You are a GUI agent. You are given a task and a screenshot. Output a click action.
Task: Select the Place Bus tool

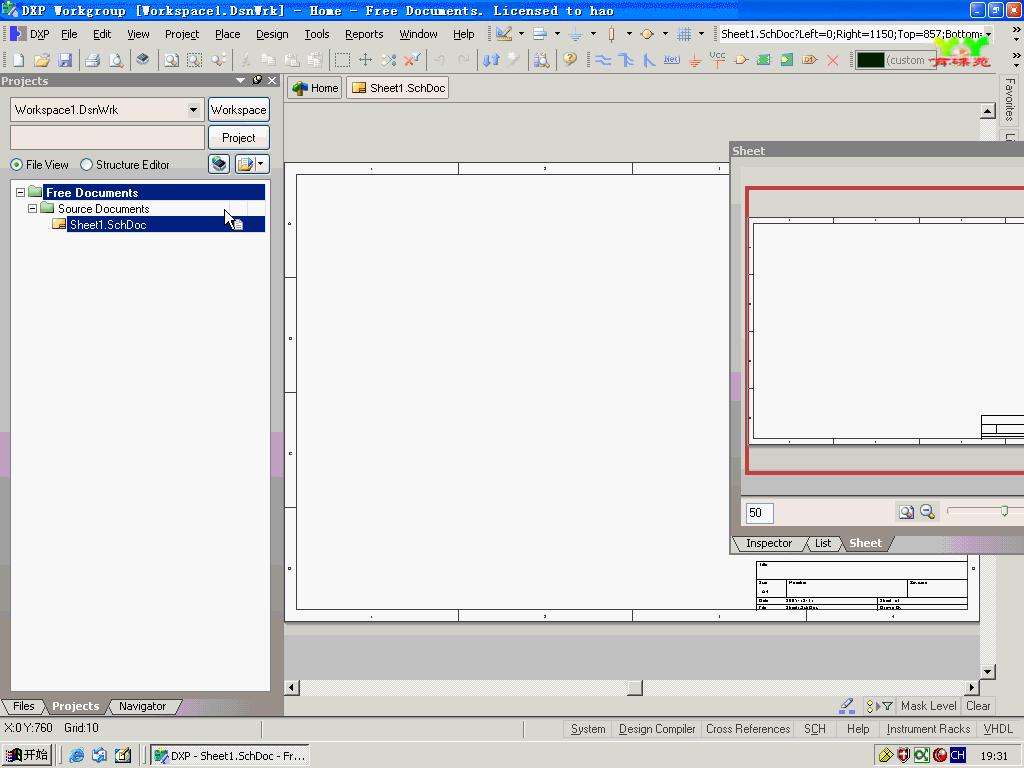(x=626, y=60)
